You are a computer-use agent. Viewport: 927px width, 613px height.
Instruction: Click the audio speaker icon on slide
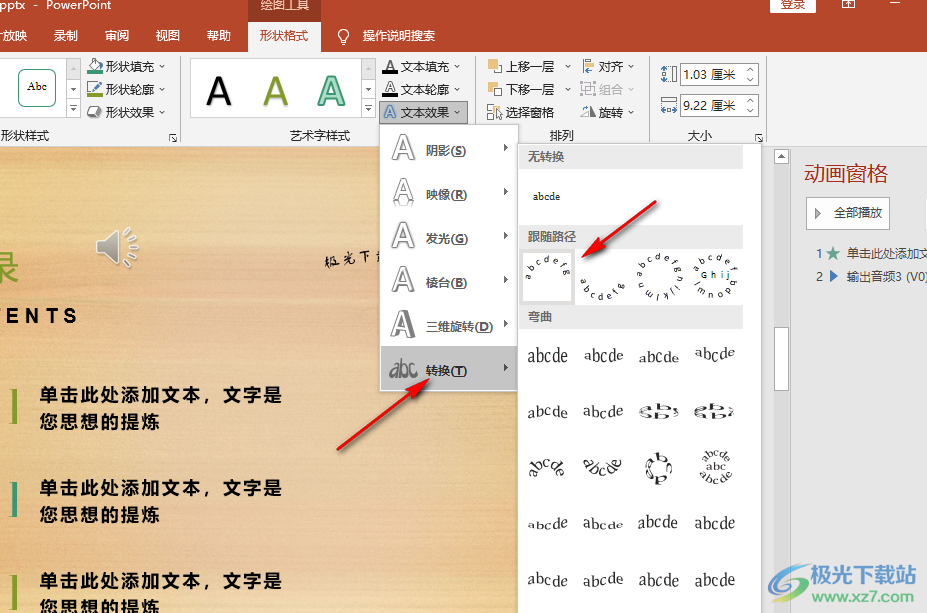point(116,247)
